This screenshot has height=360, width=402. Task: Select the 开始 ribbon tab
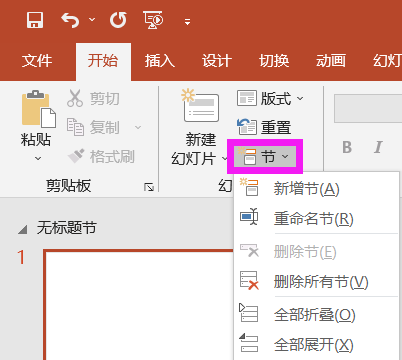(103, 61)
